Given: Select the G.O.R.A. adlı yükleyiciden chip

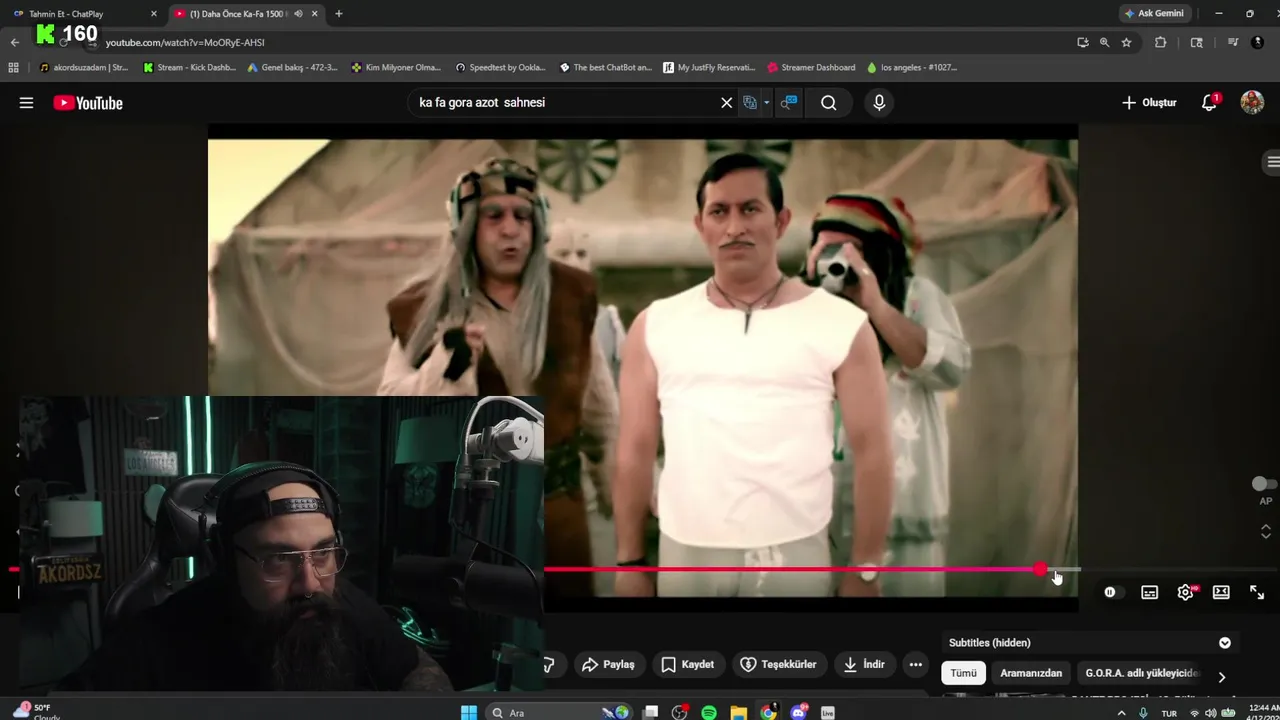Looking at the screenshot, I should point(1142,673).
